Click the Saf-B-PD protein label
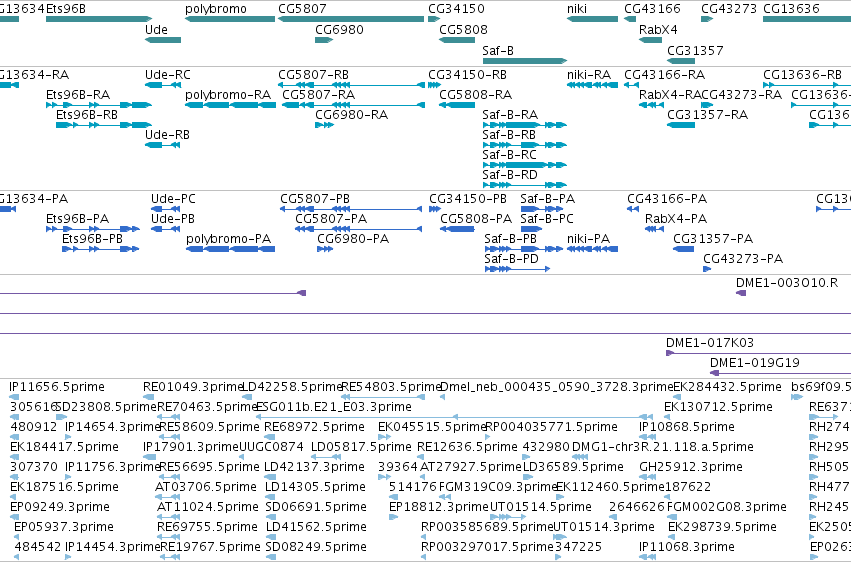Screen dimensions: 851x562 (x=511, y=259)
